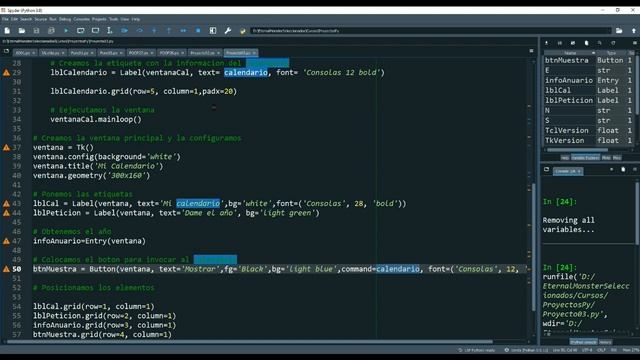This screenshot has width=640, height=360.
Task: Open the Tools menu
Action: click(113, 19)
